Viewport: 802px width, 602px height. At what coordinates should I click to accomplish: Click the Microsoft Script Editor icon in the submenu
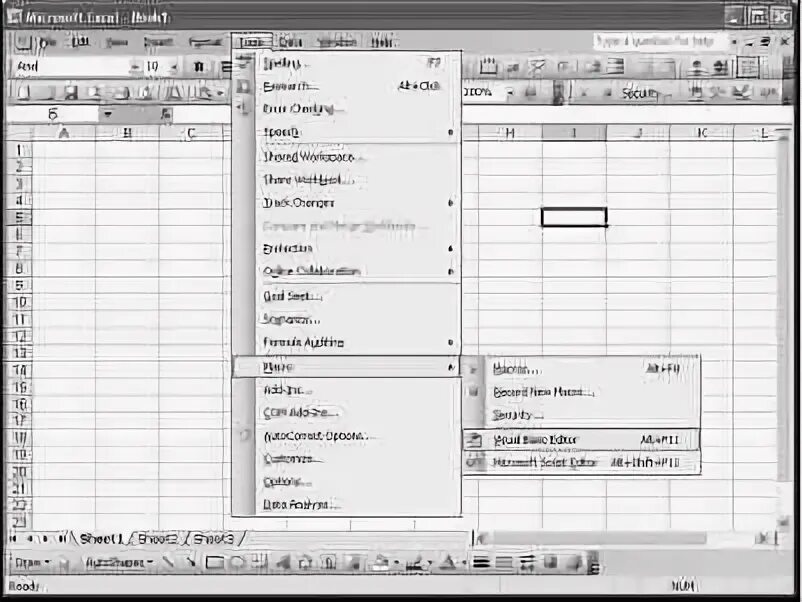point(475,462)
